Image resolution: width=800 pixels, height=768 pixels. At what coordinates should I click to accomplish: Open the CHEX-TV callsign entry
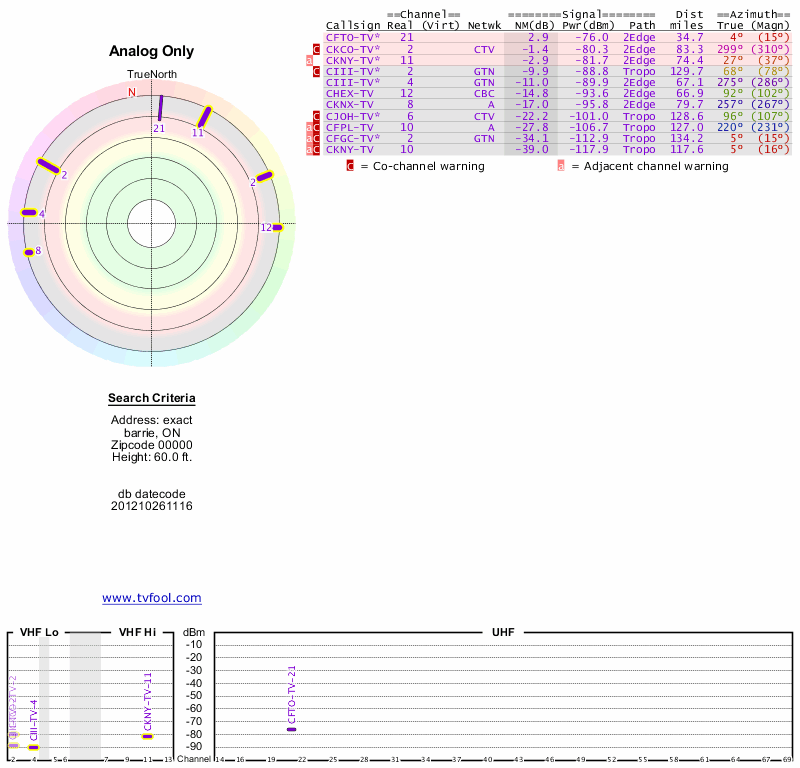(x=348, y=93)
